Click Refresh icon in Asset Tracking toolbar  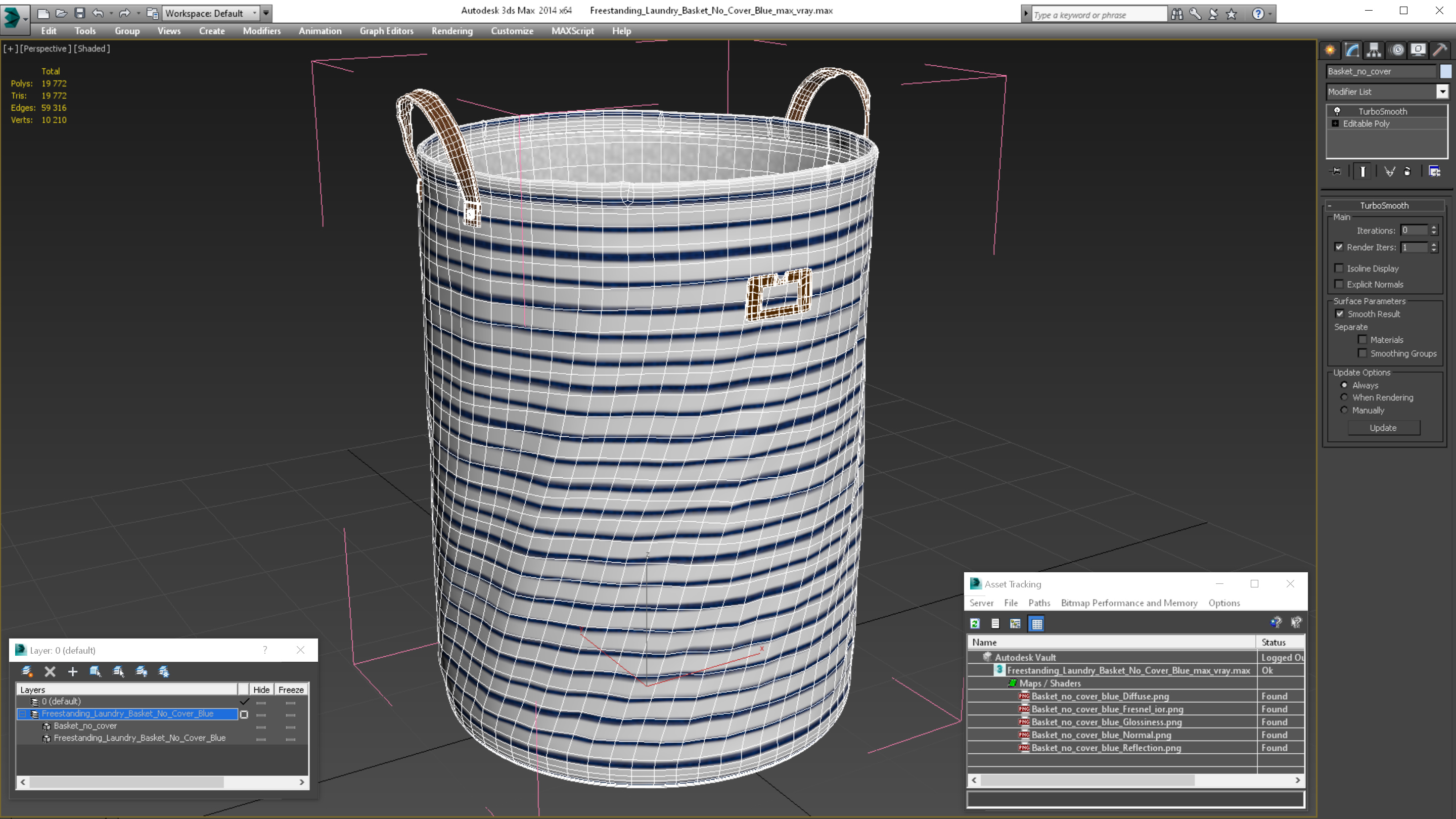[975, 623]
